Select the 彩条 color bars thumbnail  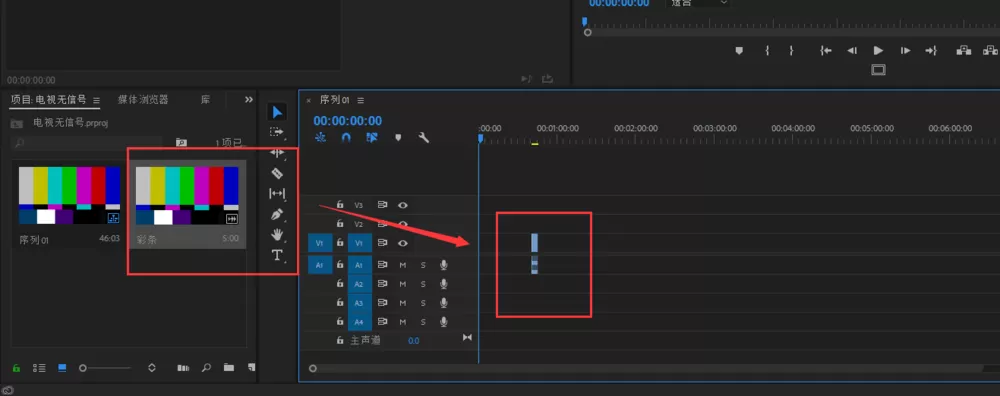coord(187,195)
